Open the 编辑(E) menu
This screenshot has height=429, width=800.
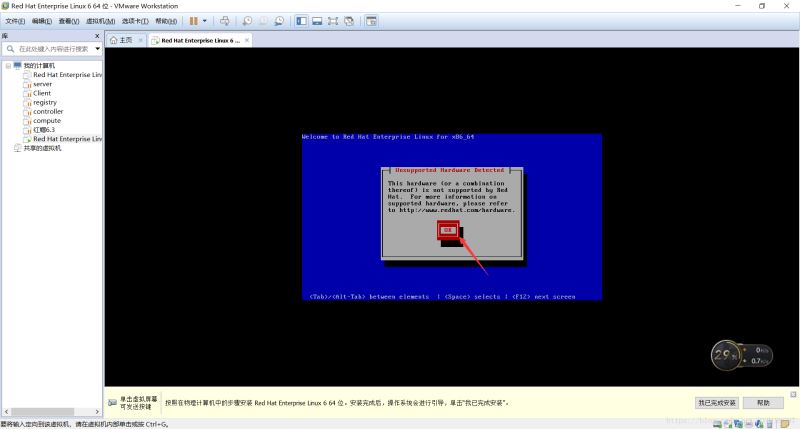click(x=42, y=21)
